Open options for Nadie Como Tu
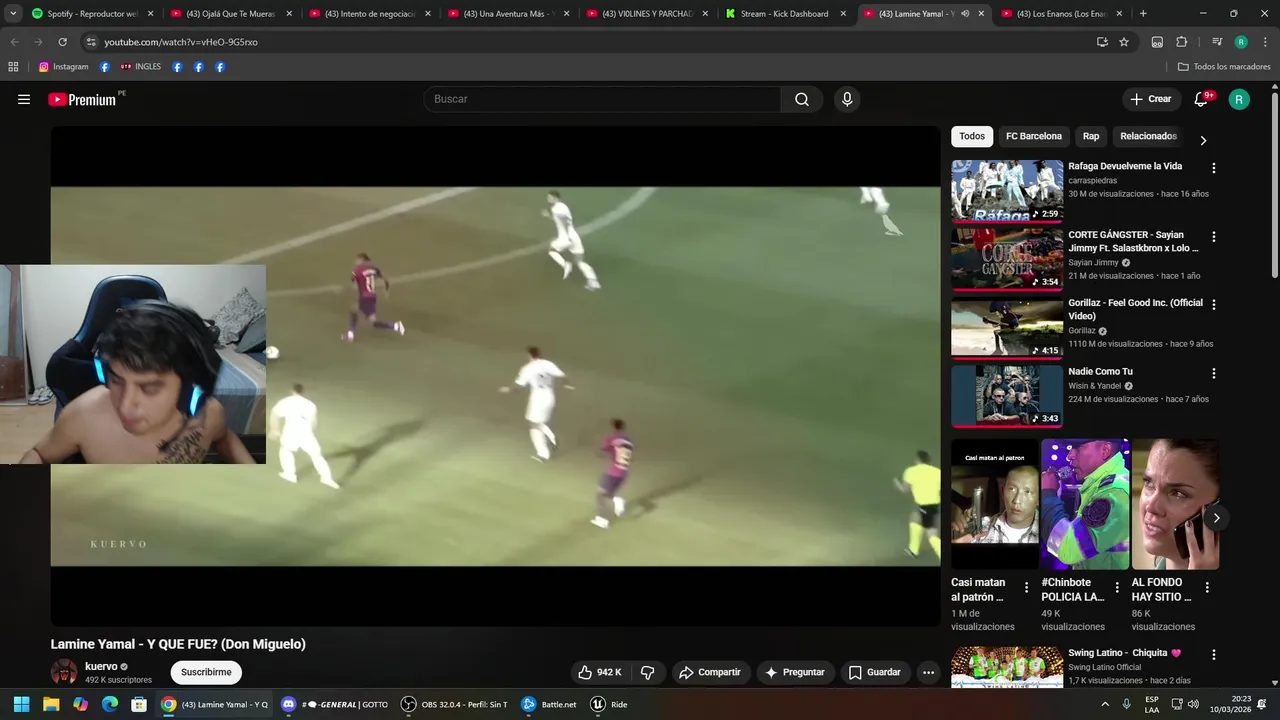The image size is (1280, 720). click(x=1214, y=373)
